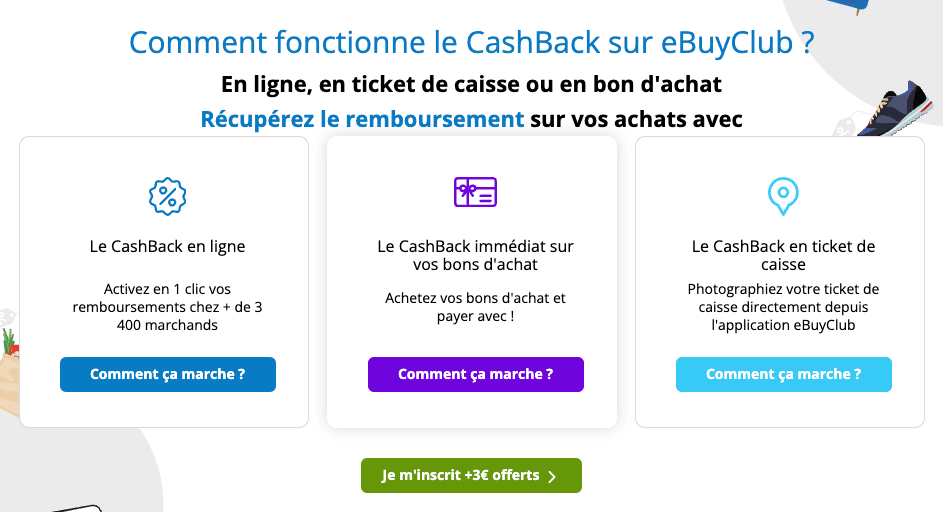This screenshot has width=943, height=512.
Task: Sign up via "Je m'inscrit +3€ offerts"
Action: (460, 476)
